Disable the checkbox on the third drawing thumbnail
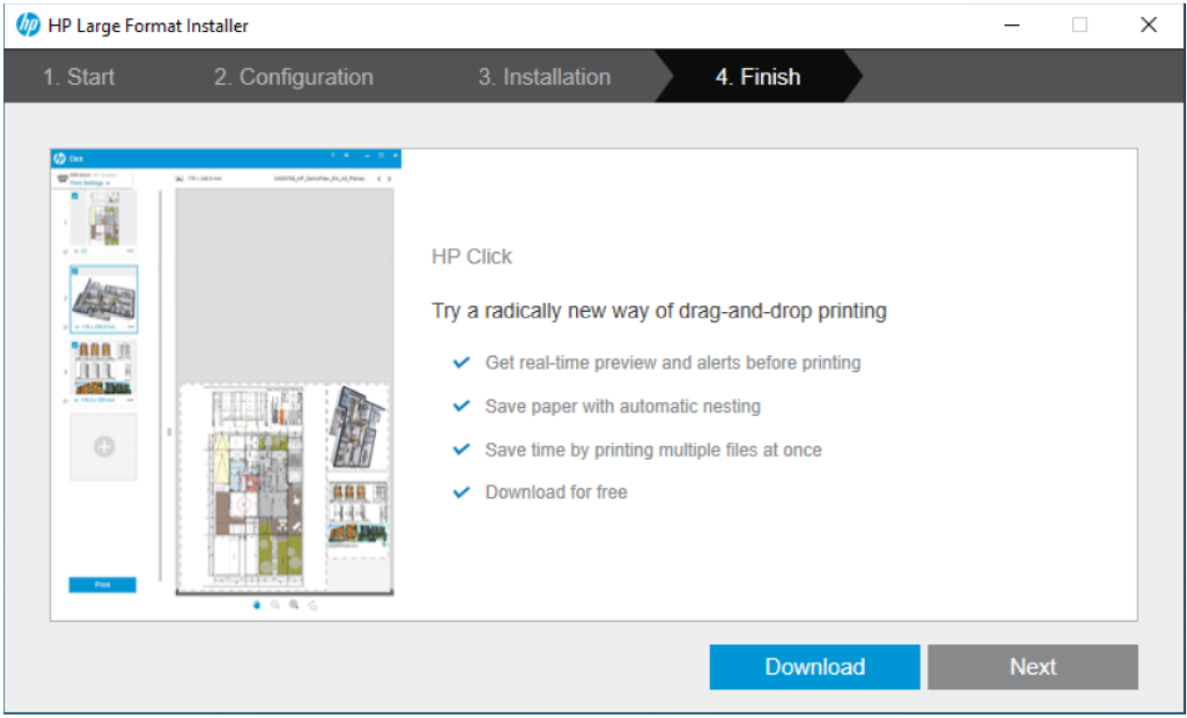 pyautogui.click(x=77, y=343)
